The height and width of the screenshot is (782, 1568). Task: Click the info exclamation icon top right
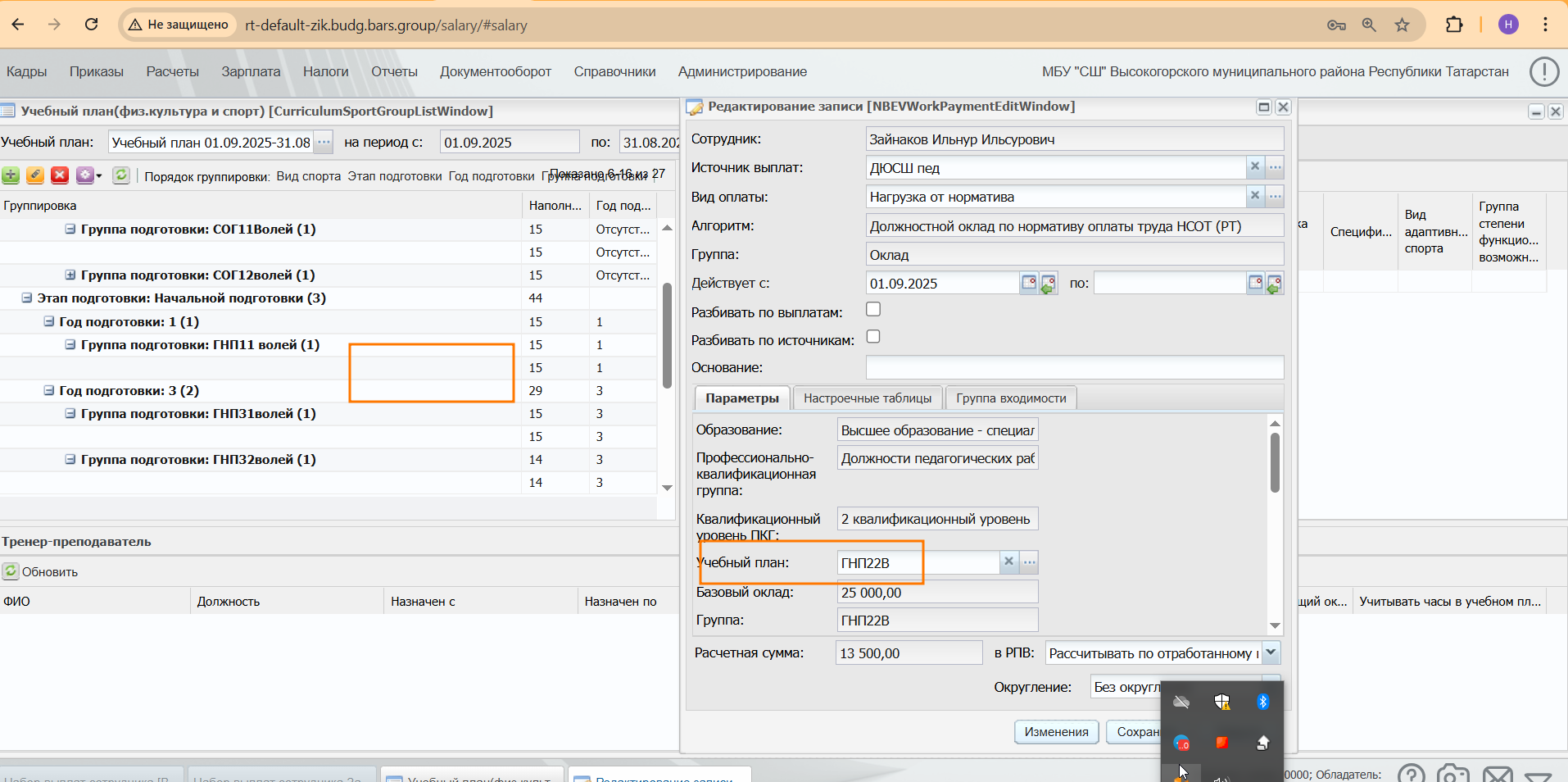click(x=1544, y=72)
